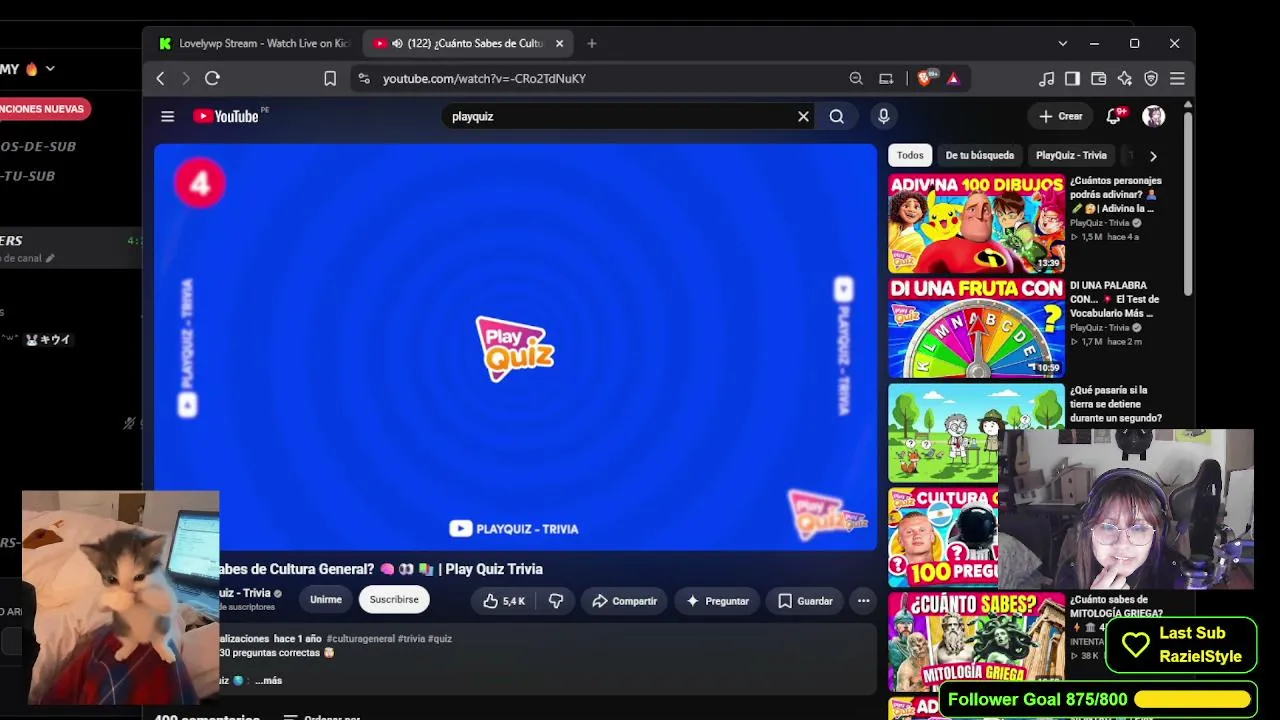The image size is (1280, 720).
Task: Open more actions three-dot menu under video
Action: click(863, 601)
